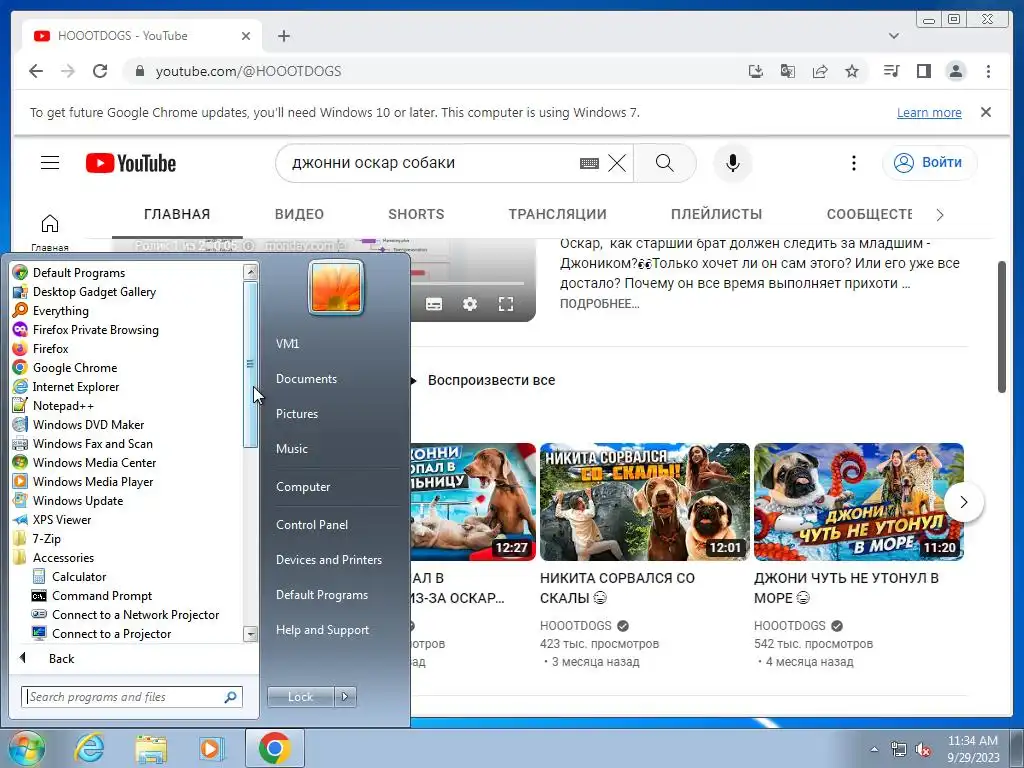This screenshot has height=768, width=1024.
Task: Go back in Chrome
Action: [36, 71]
